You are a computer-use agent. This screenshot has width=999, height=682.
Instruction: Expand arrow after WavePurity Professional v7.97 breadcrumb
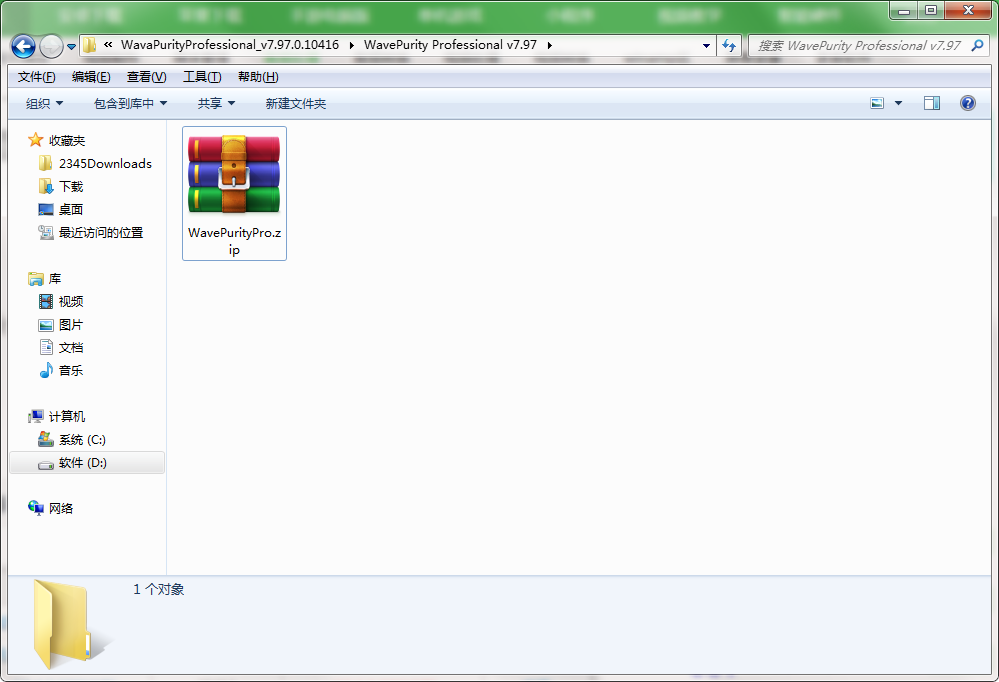point(549,45)
